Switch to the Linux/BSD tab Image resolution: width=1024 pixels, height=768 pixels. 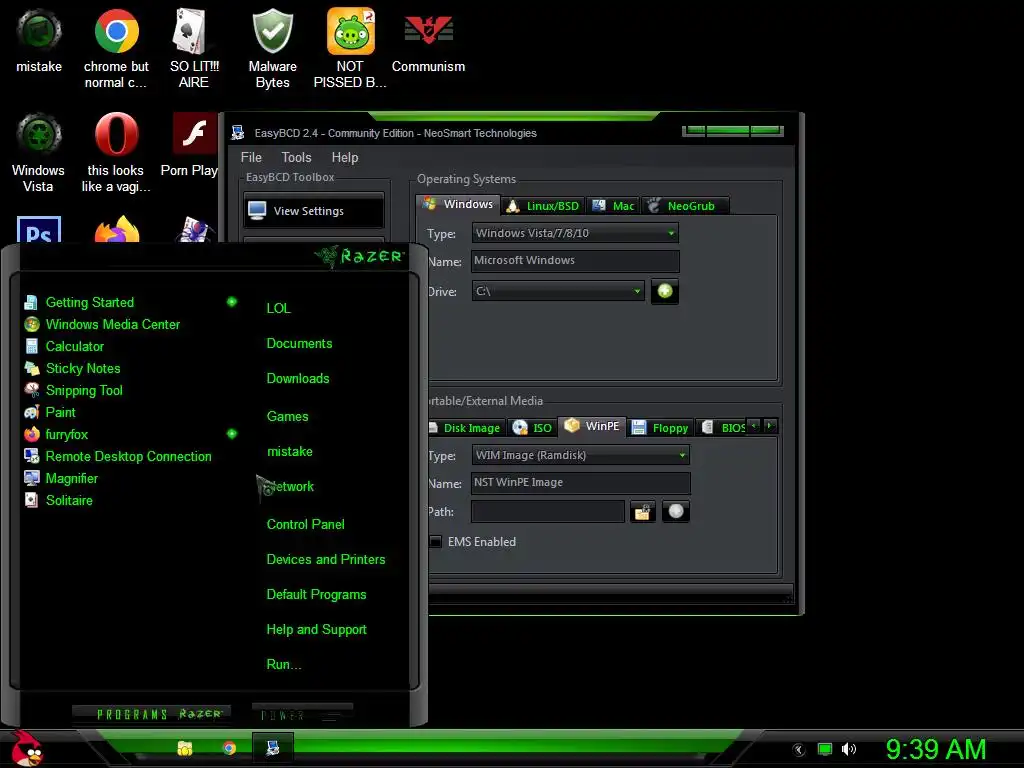tap(543, 206)
